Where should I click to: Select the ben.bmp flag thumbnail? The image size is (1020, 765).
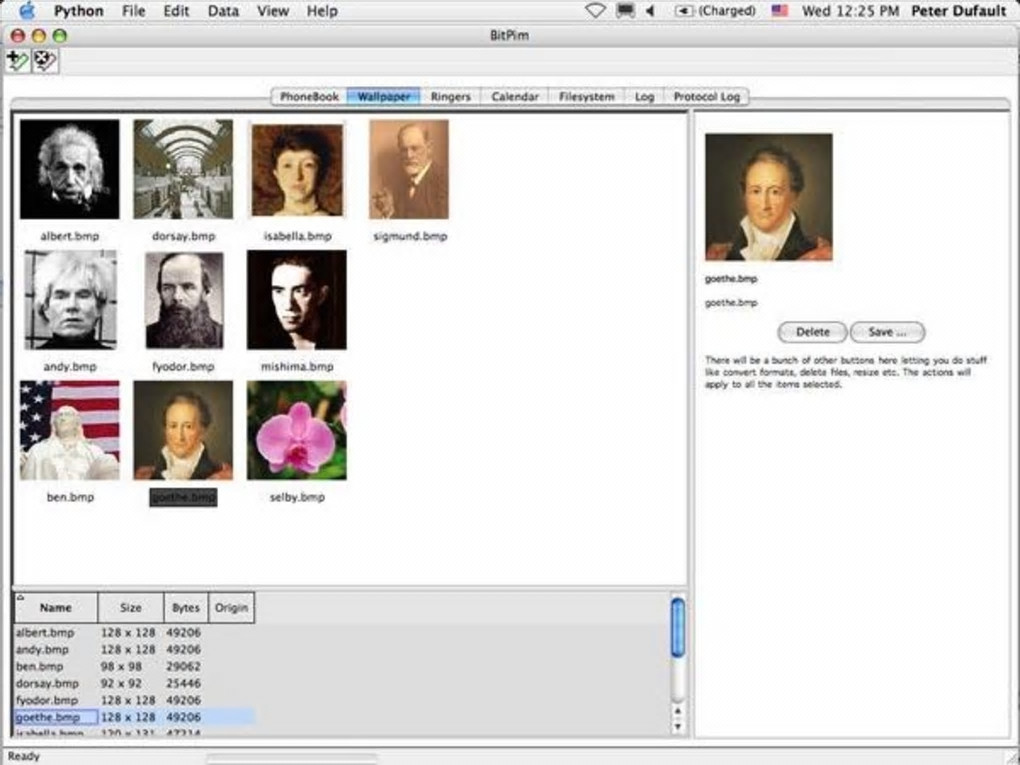70,431
